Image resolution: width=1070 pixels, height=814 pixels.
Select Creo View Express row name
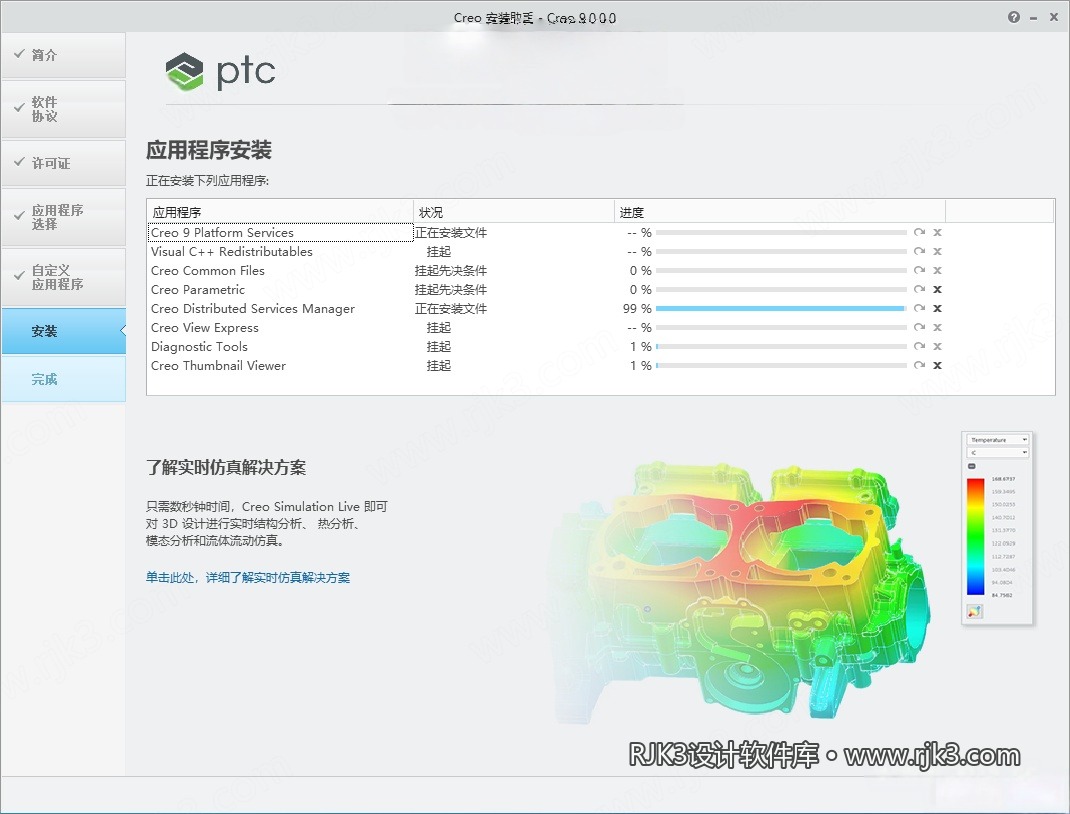tap(205, 328)
